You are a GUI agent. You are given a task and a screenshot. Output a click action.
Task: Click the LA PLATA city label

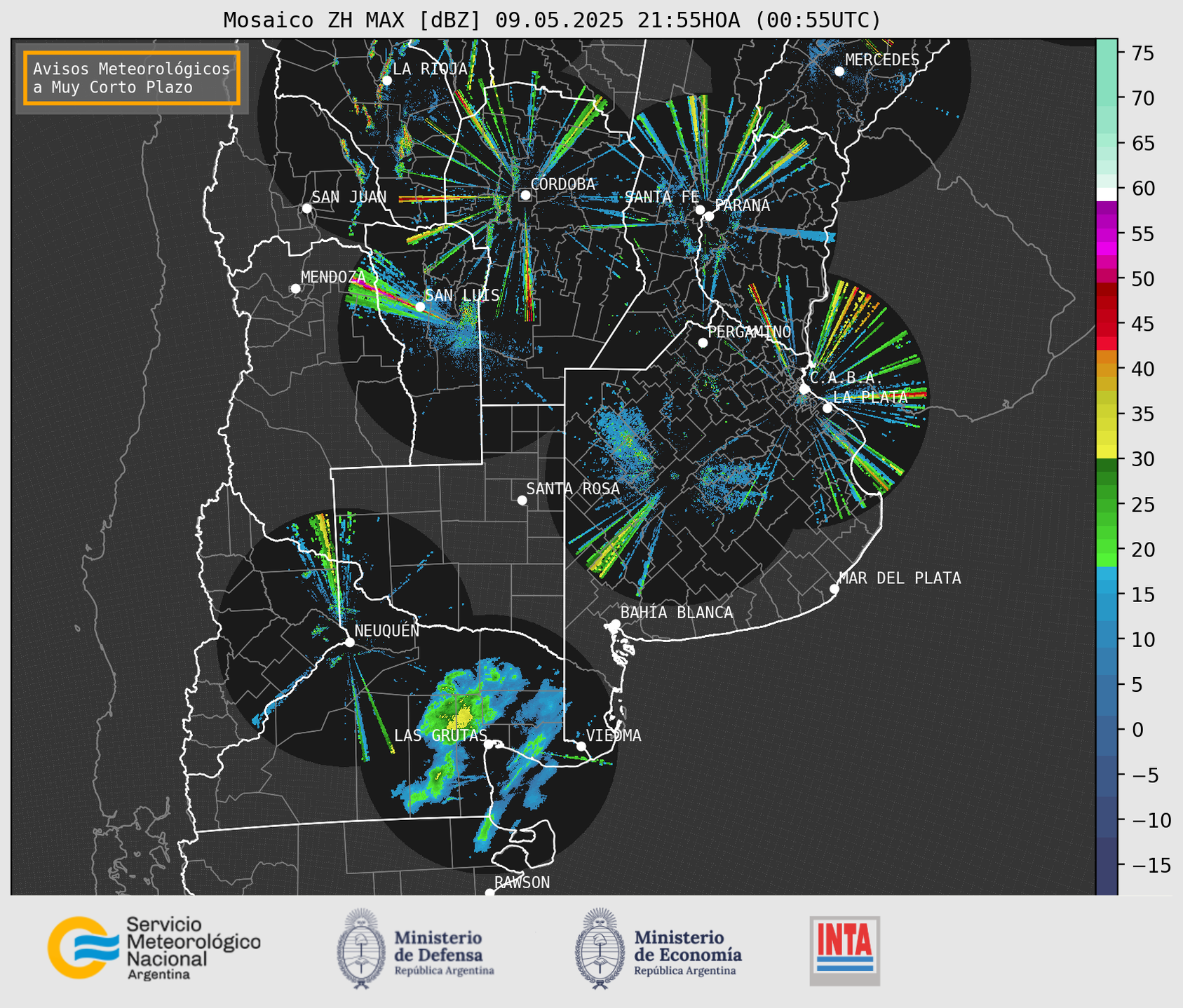coord(870,397)
